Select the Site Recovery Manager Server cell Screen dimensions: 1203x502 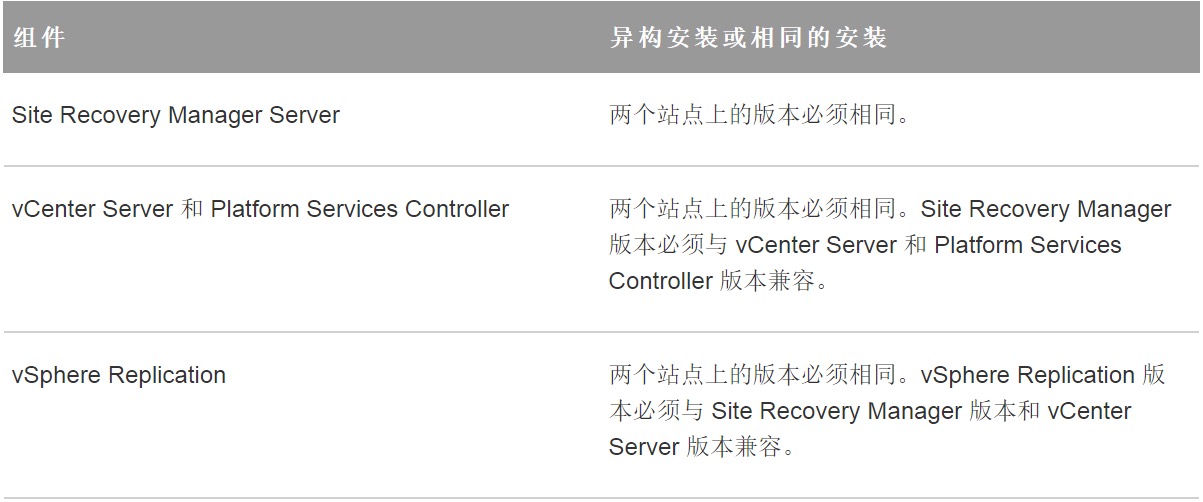tap(176, 115)
